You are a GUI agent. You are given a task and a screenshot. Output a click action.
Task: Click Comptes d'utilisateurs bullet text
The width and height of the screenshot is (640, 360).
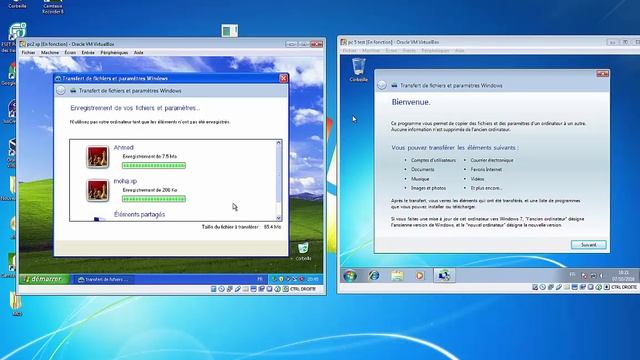coord(433,160)
